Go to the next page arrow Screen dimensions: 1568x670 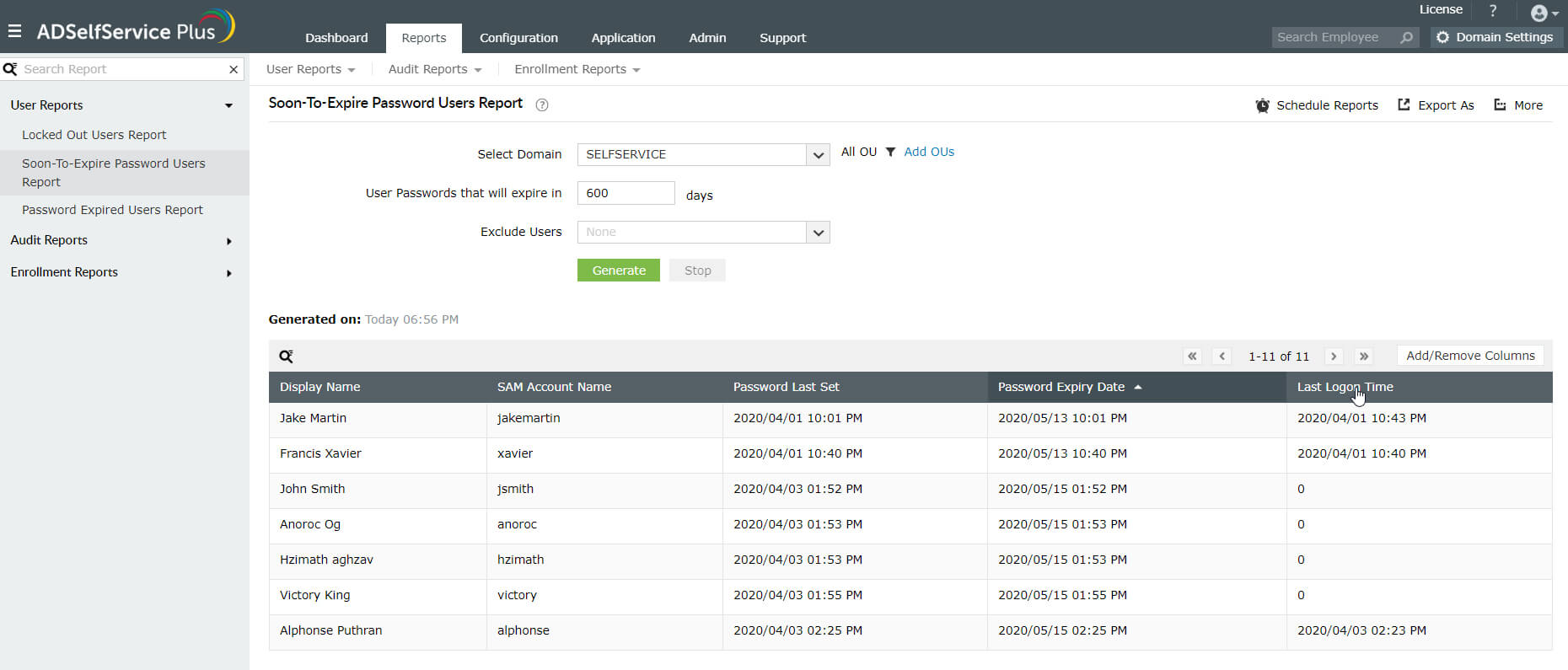coord(1334,356)
